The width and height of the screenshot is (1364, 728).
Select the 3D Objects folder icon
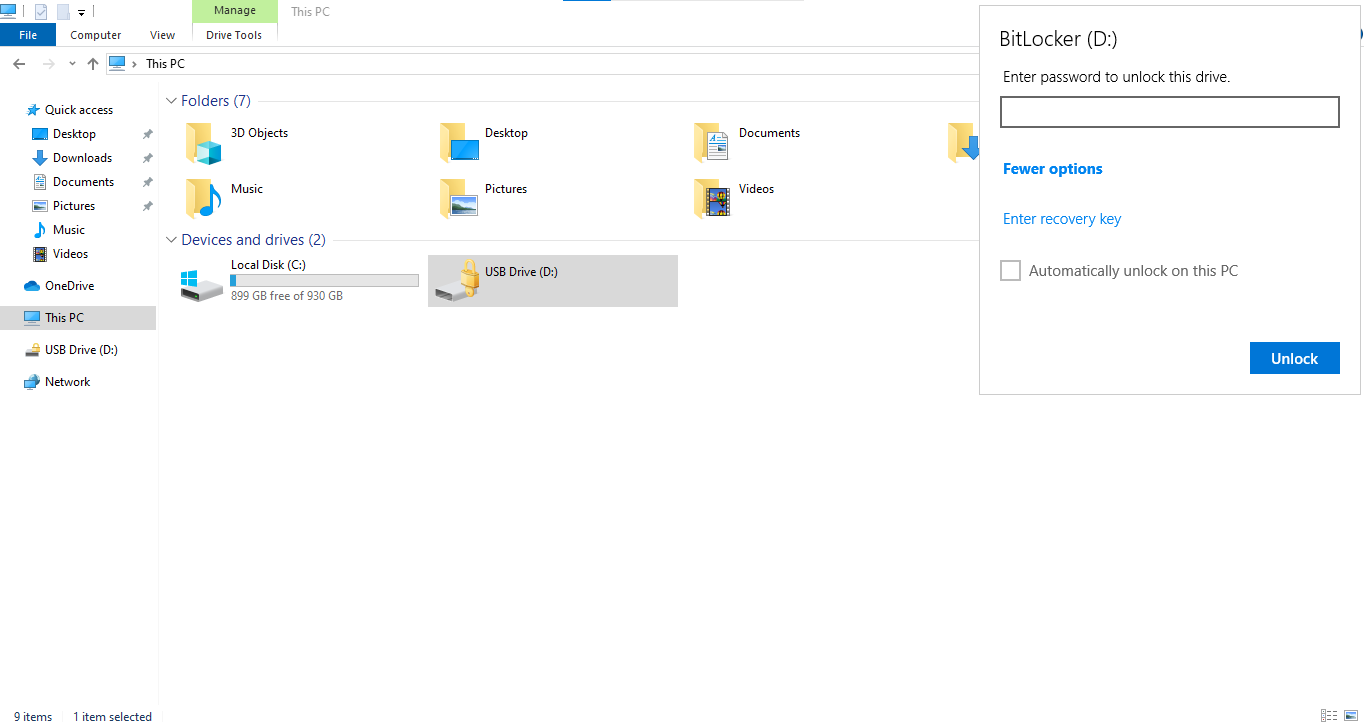click(203, 143)
